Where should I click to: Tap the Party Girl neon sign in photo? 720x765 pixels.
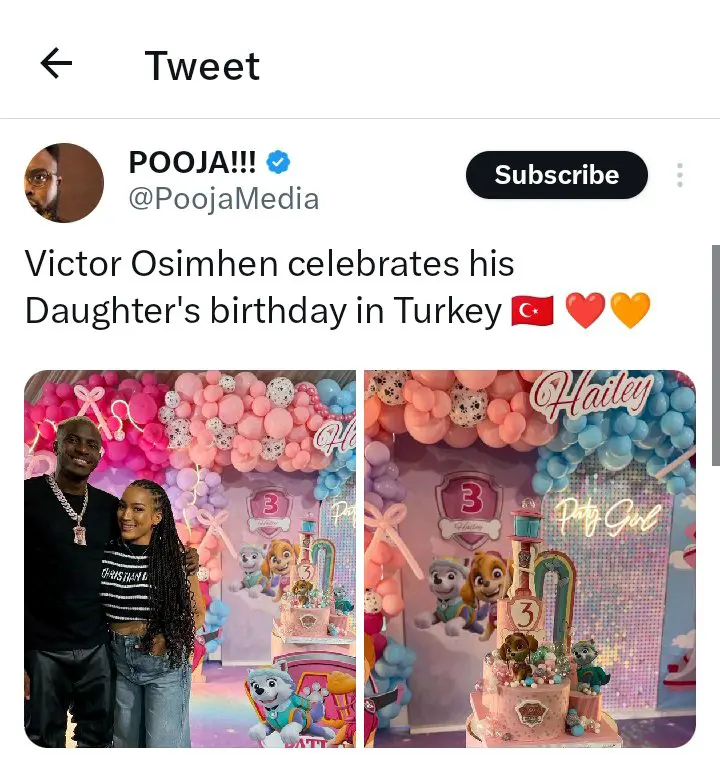coord(607,518)
